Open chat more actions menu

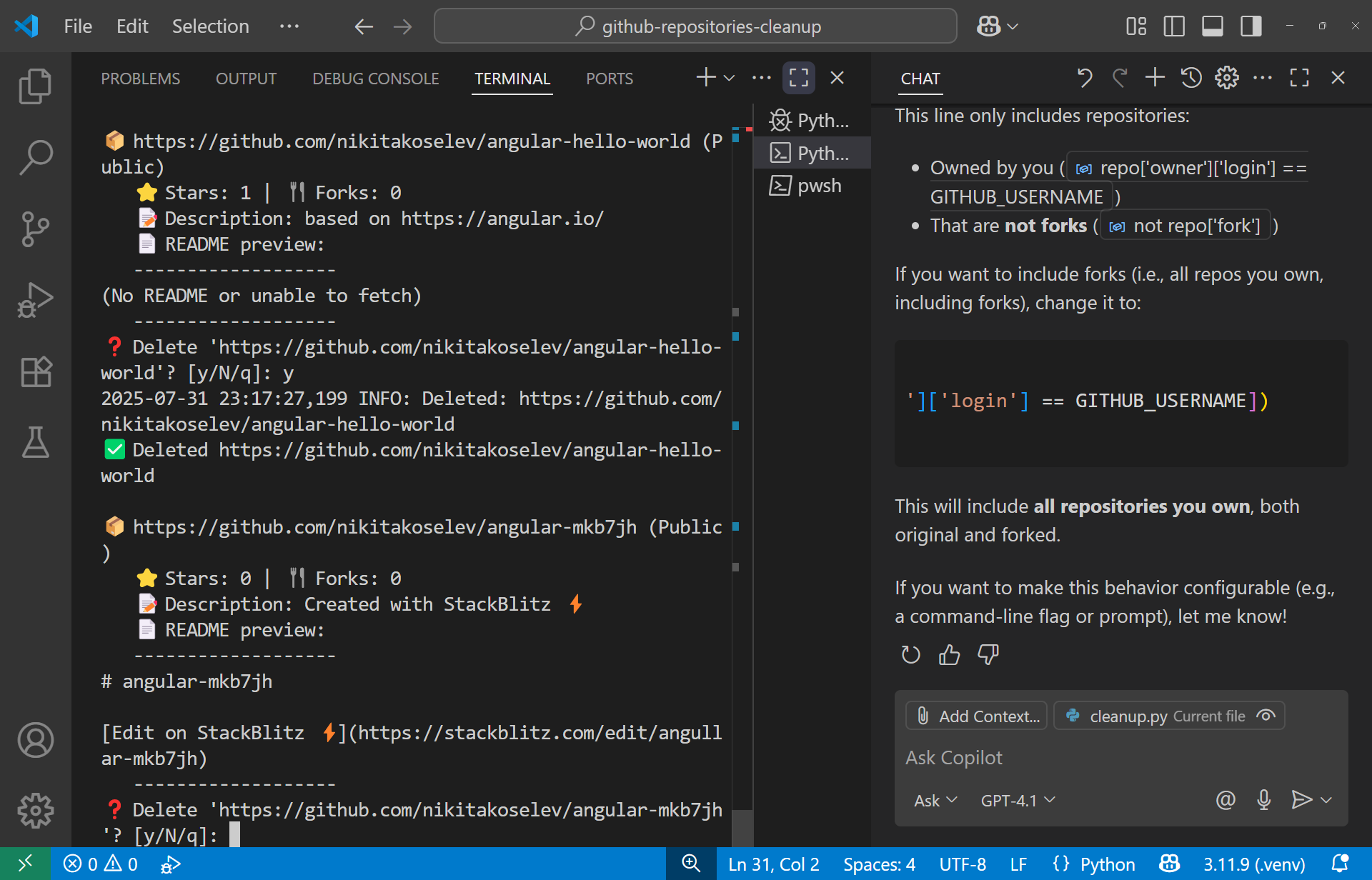[1263, 77]
